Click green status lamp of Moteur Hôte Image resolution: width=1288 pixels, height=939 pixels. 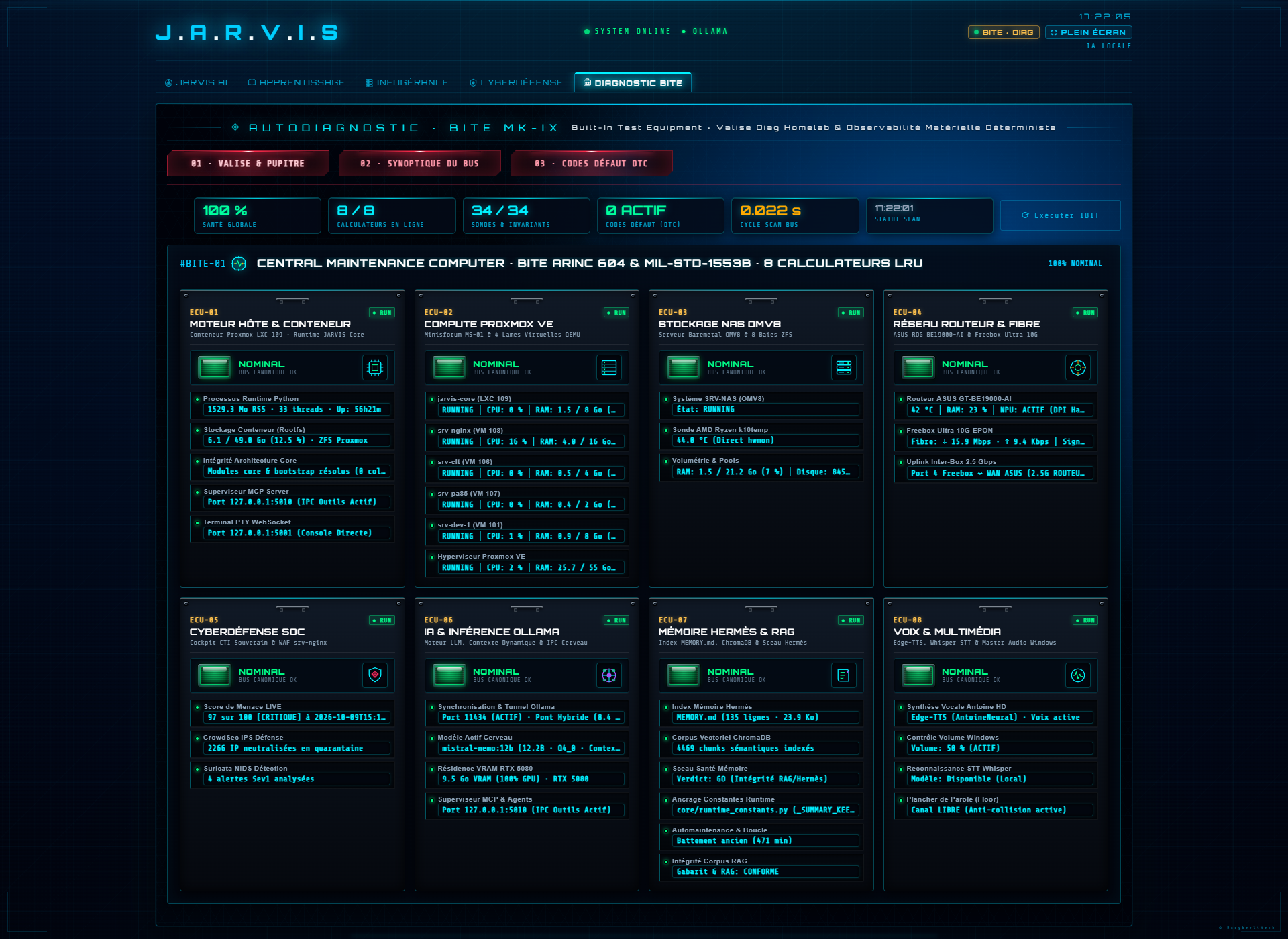pyautogui.click(x=215, y=368)
